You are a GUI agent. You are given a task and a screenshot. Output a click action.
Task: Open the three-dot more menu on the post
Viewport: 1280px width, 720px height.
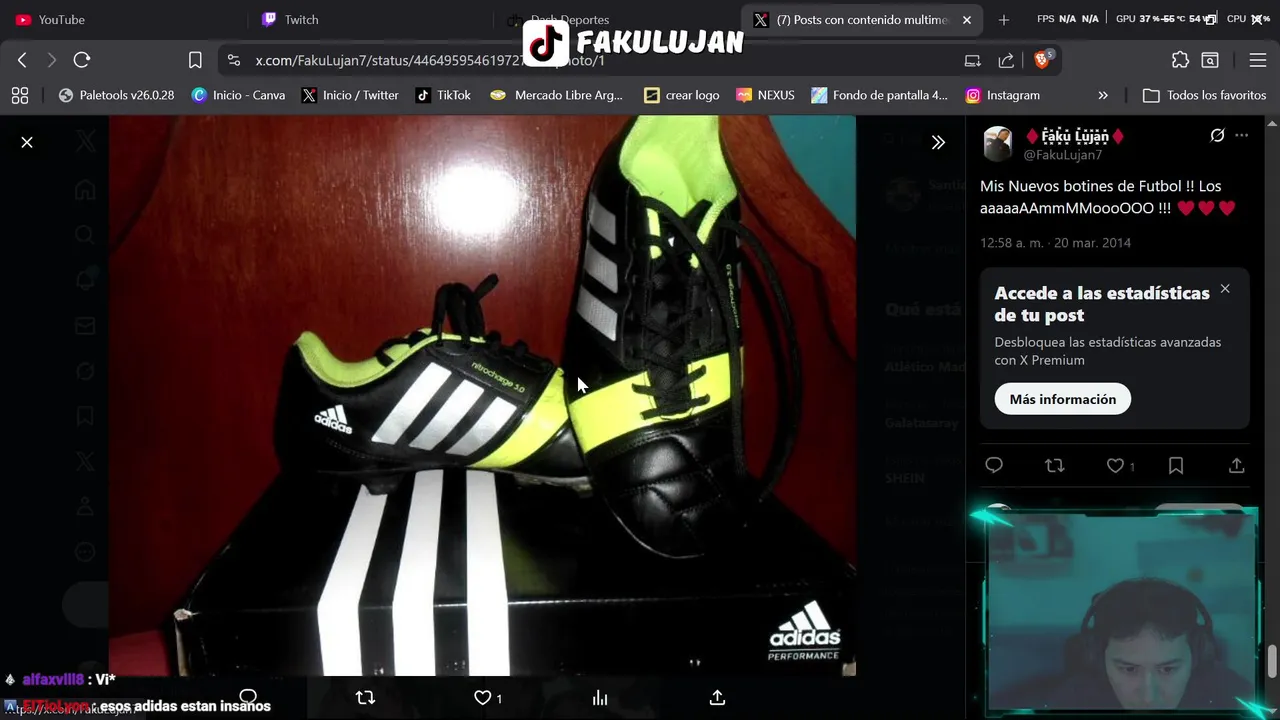coord(1242,135)
